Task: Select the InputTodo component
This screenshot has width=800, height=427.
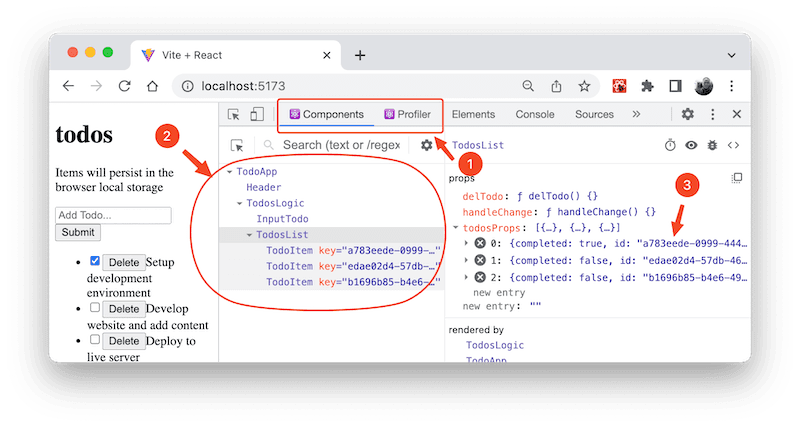Action: (282, 219)
